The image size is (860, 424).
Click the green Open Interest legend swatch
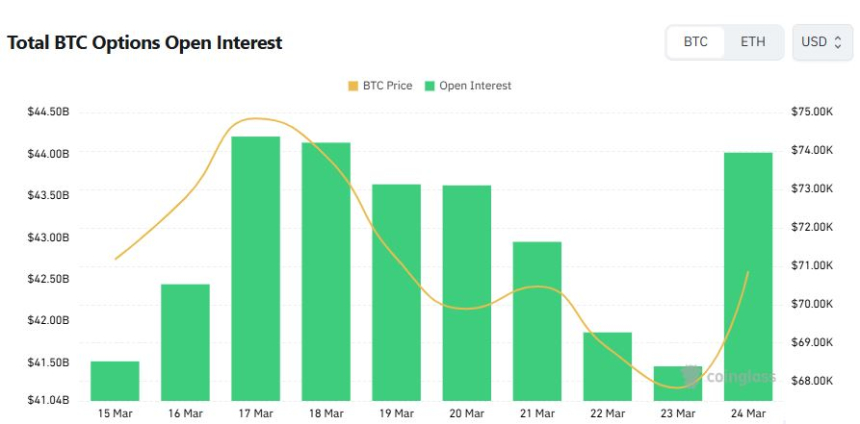point(430,86)
